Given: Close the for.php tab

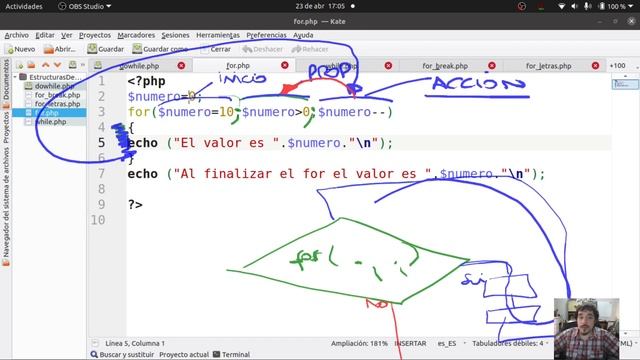Looking at the screenshot, I should click(284, 65).
